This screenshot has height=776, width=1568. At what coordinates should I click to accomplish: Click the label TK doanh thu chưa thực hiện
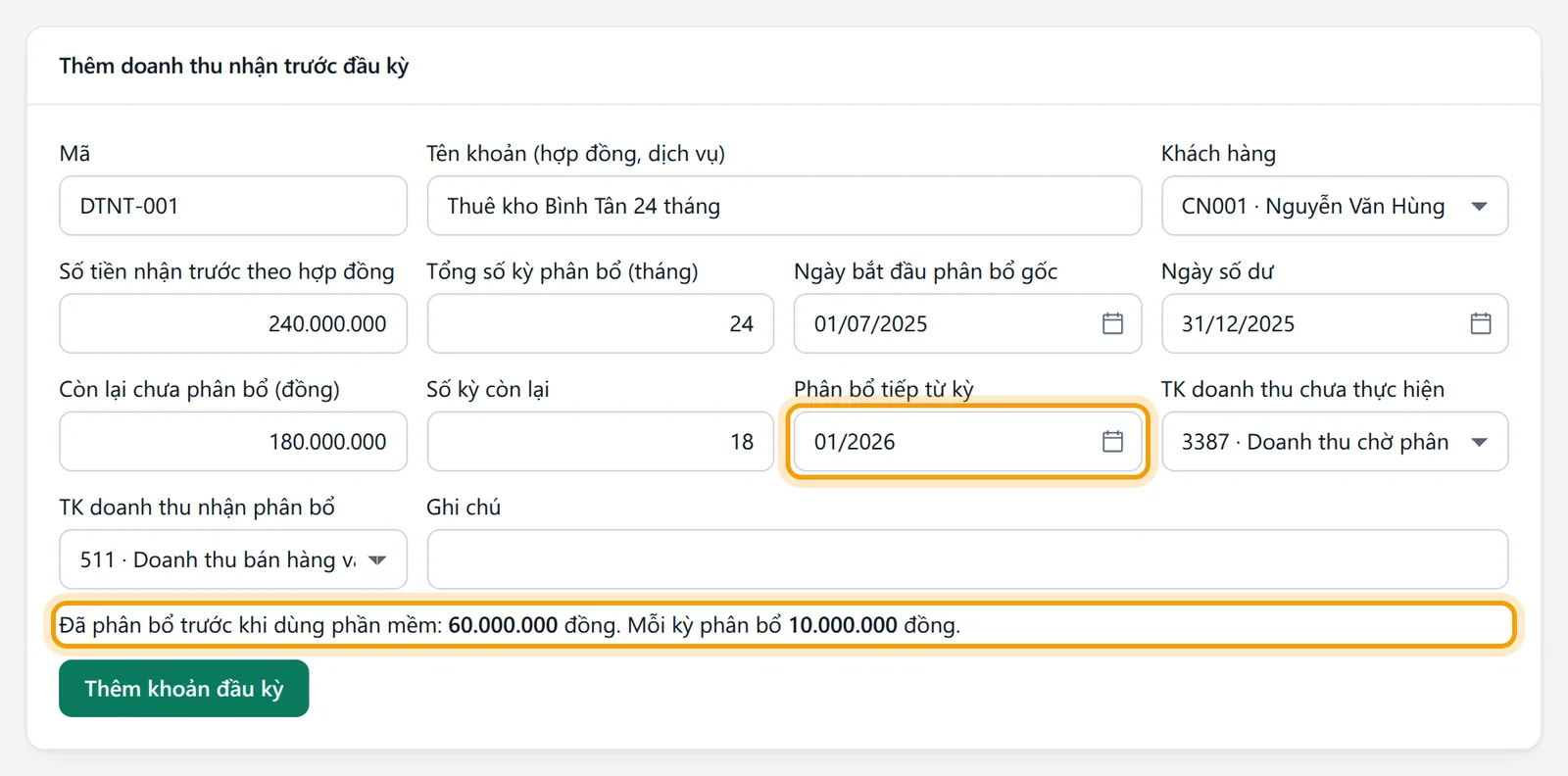click(x=1303, y=390)
